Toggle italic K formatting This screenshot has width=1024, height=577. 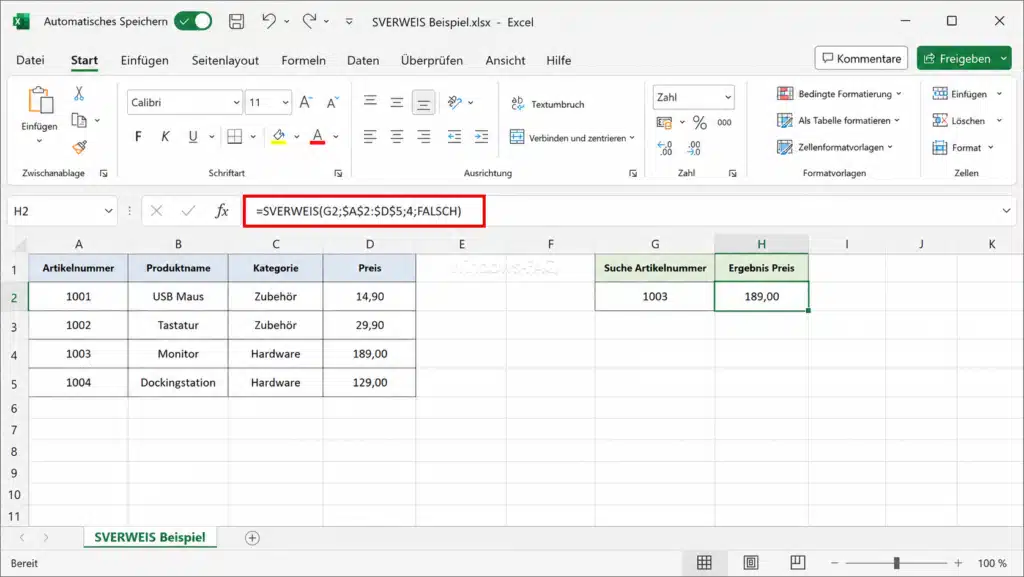[x=165, y=136]
